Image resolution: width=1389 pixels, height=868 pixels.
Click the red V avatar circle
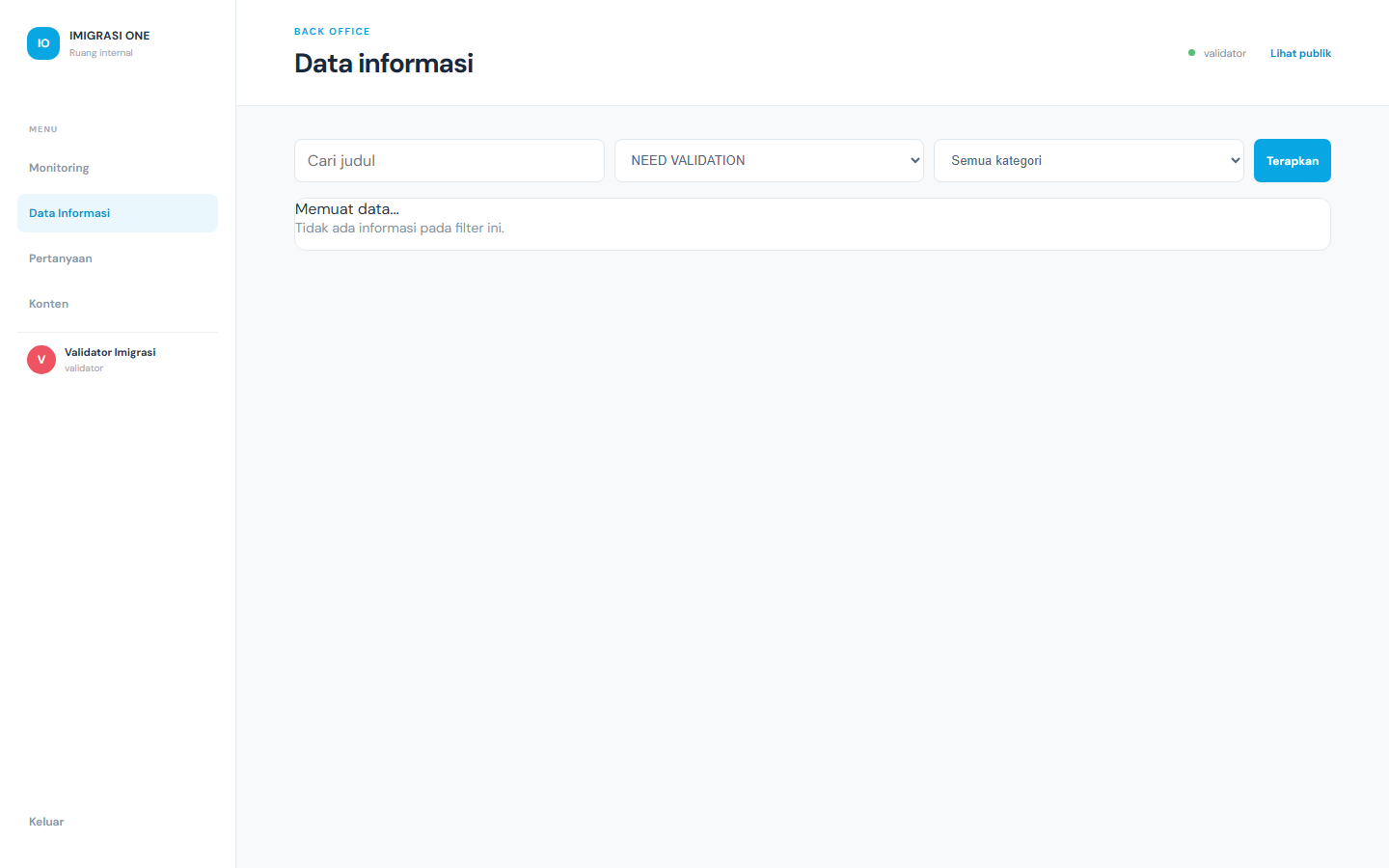coord(41,360)
